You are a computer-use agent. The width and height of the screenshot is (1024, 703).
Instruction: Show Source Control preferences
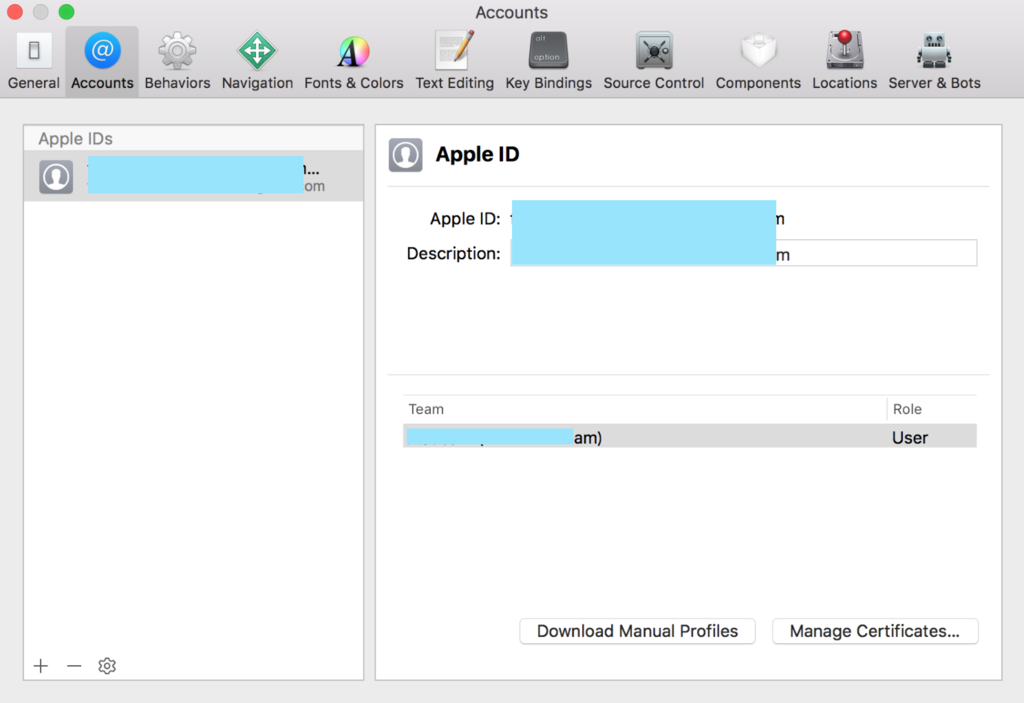pos(654,61)
